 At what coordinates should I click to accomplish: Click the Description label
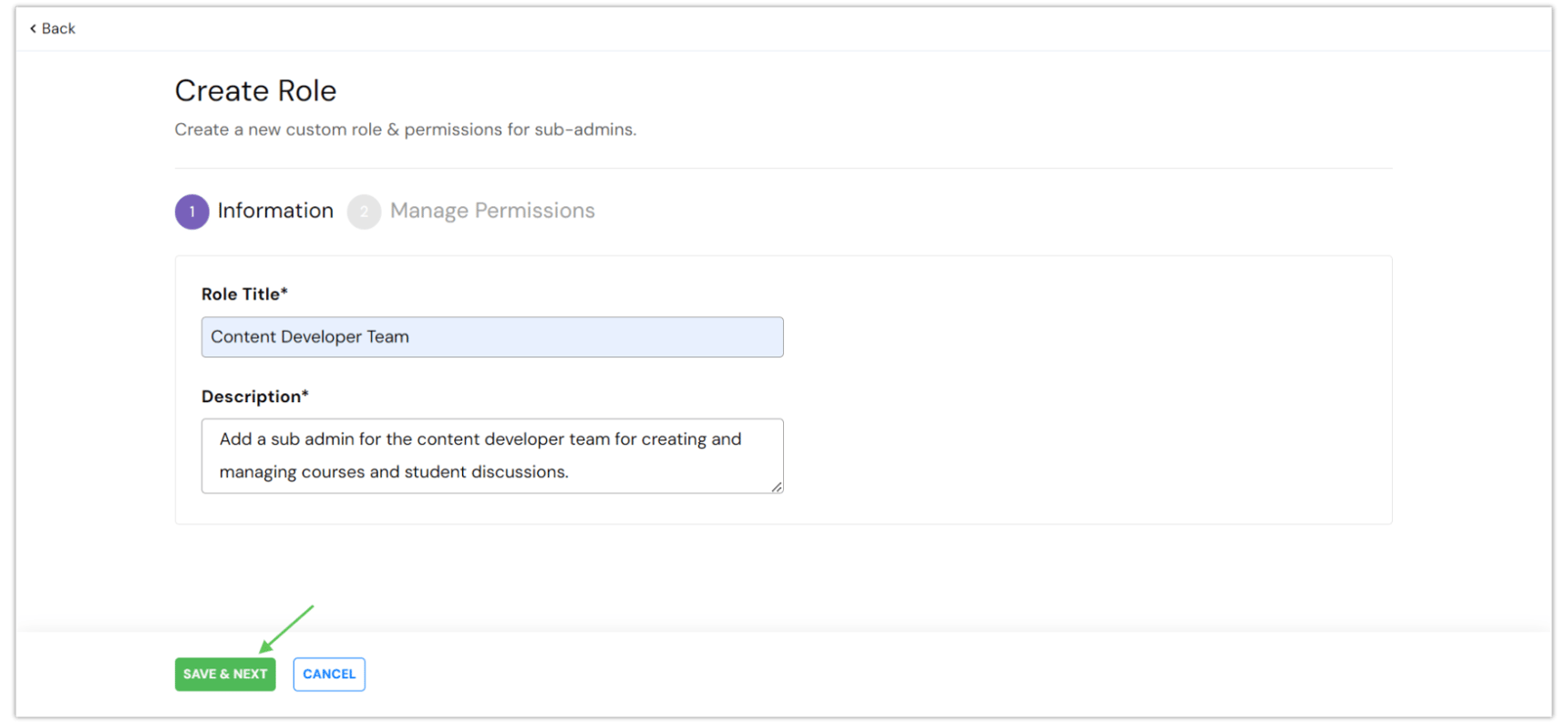point(255,396)
